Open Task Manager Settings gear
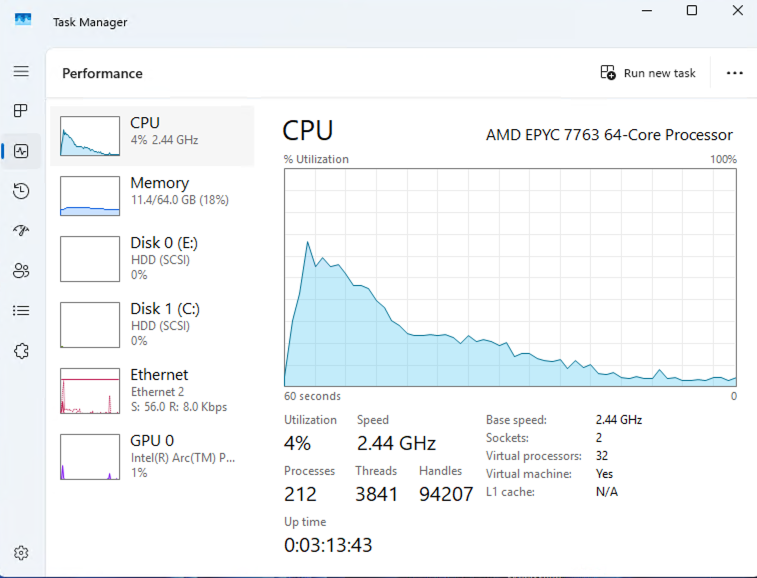 click(x=21, y=553)
